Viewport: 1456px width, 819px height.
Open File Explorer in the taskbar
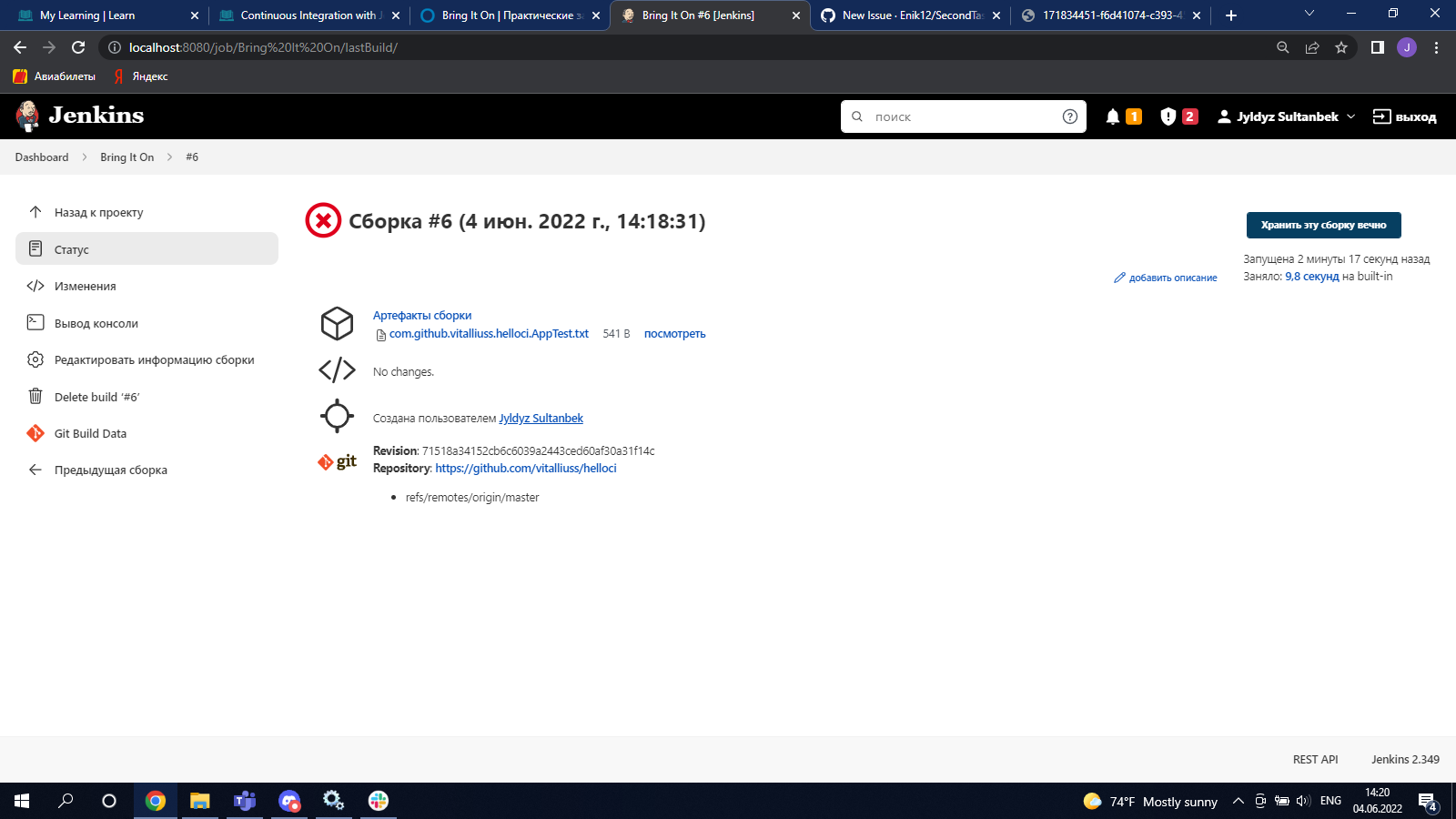(x=200, y=801)
